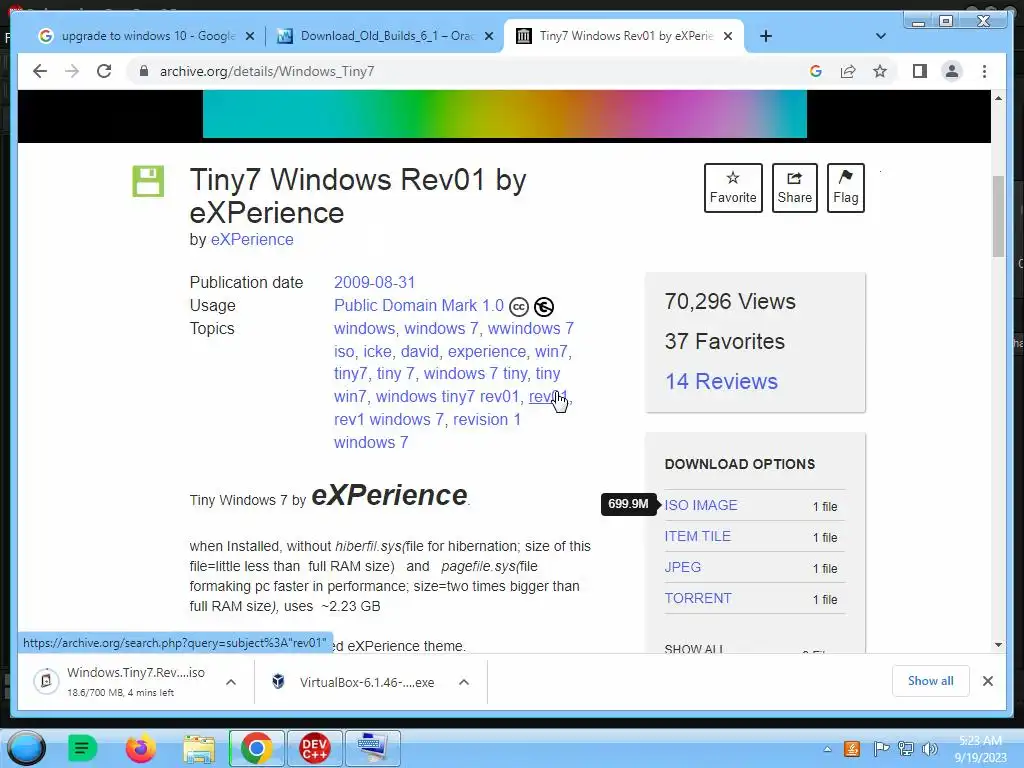The height and width of the screenshot is (768, 1024).
Task: Go back to the previous page
Action: point(40,71)
